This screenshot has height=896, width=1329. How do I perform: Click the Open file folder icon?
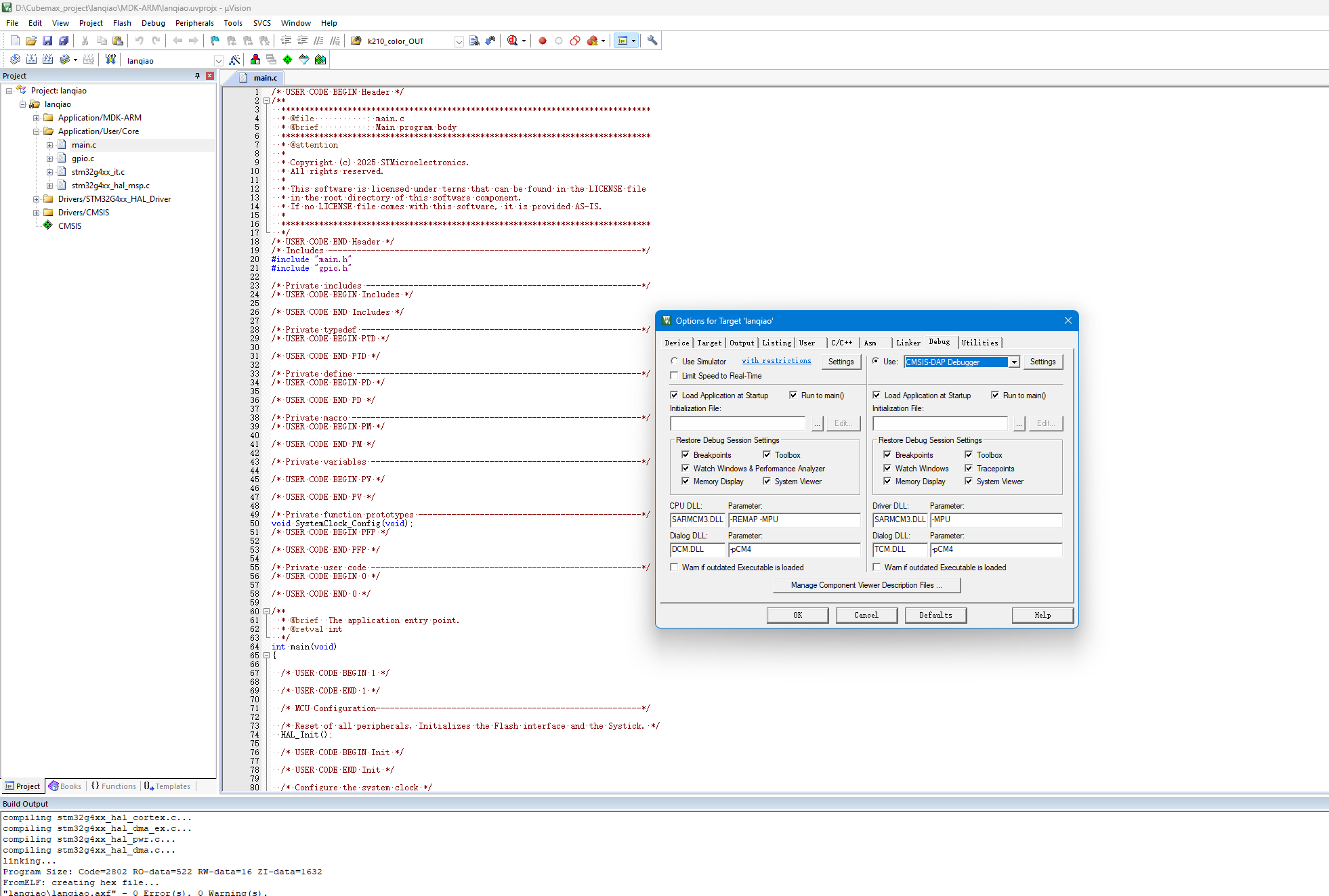pyautogui.click(x=31, y=41)
